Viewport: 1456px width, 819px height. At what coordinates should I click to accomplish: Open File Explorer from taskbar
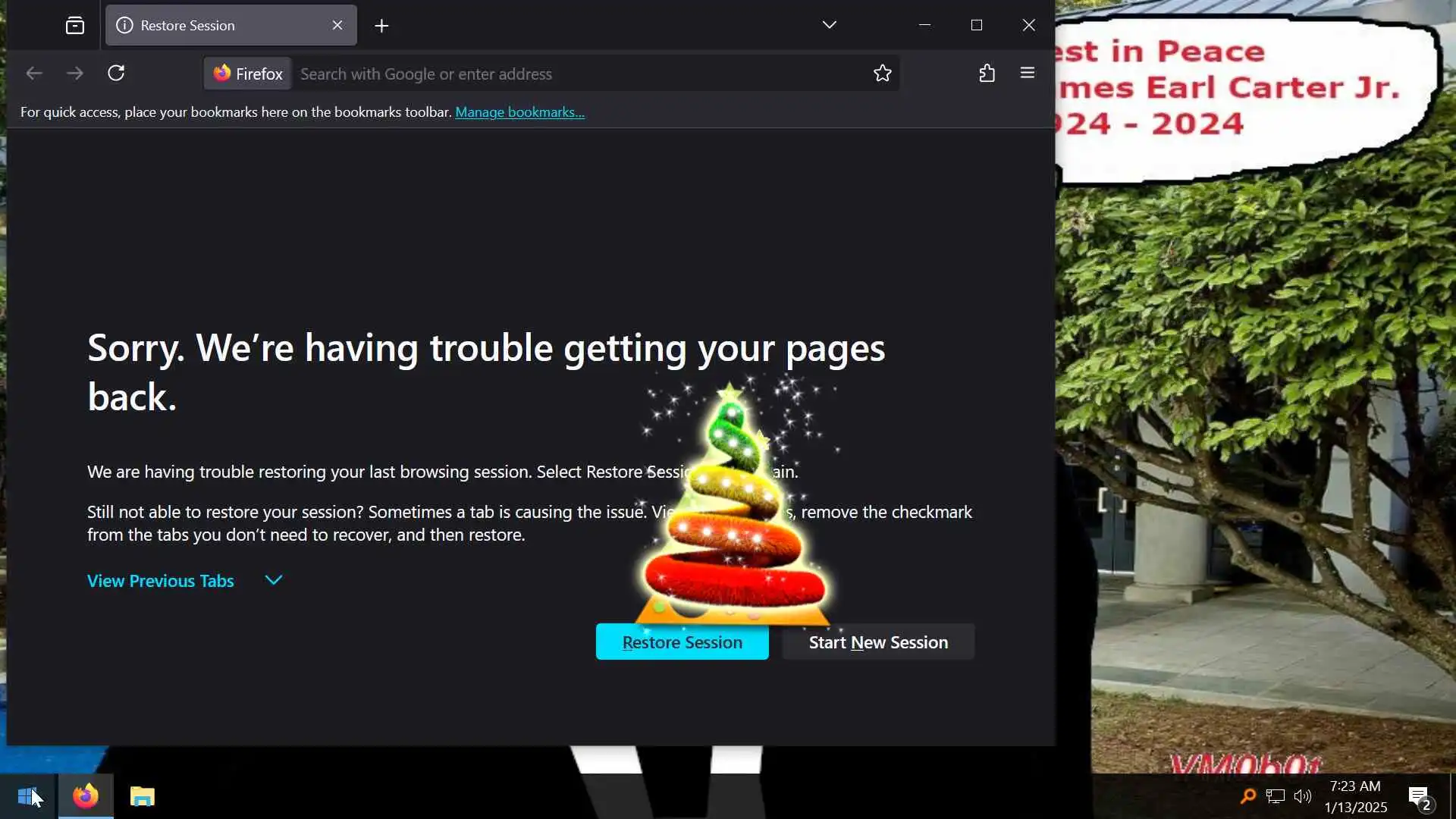click(142, 796)
